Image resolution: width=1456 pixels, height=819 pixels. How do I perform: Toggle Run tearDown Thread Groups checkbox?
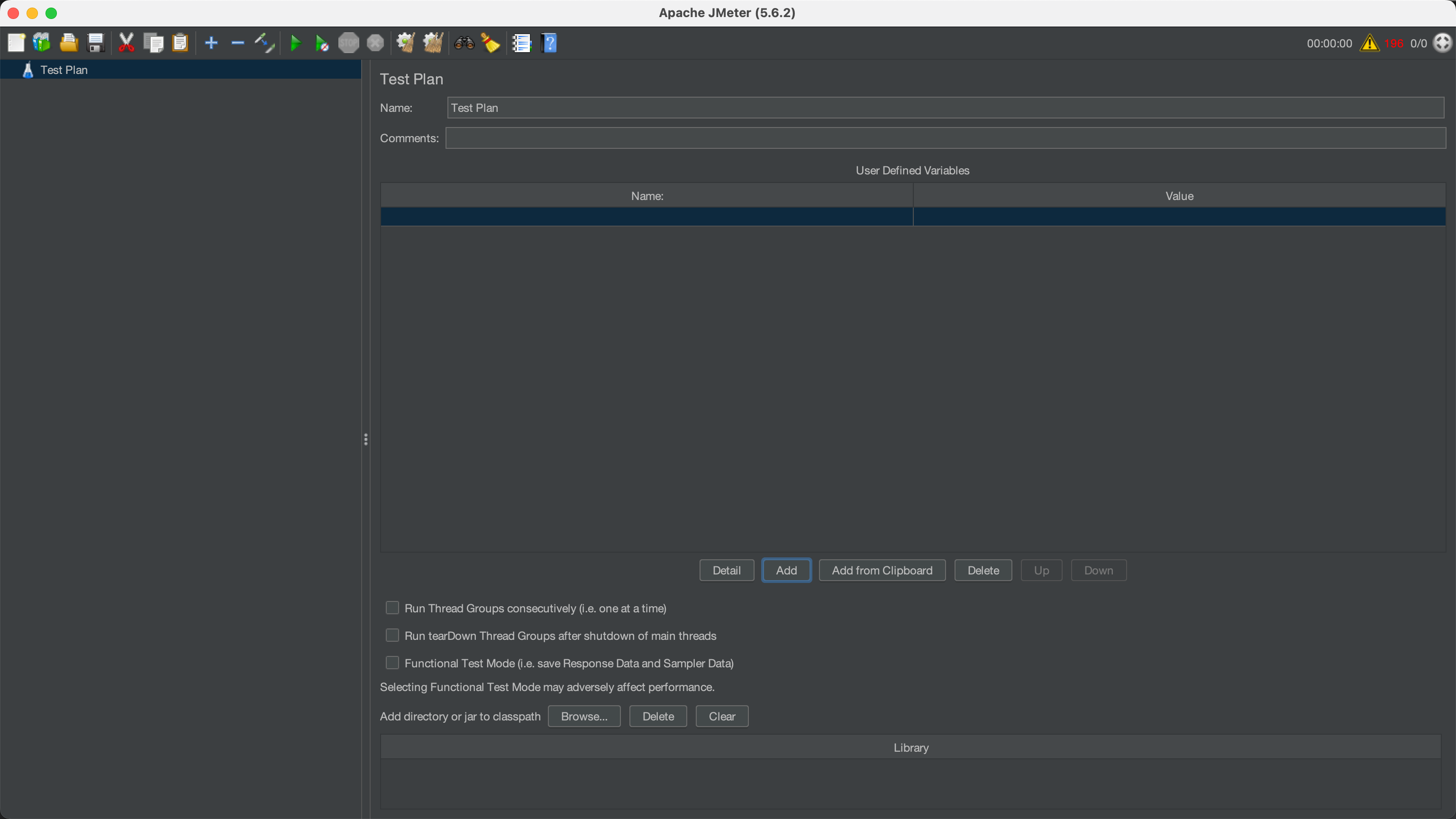tap(392, 635)
